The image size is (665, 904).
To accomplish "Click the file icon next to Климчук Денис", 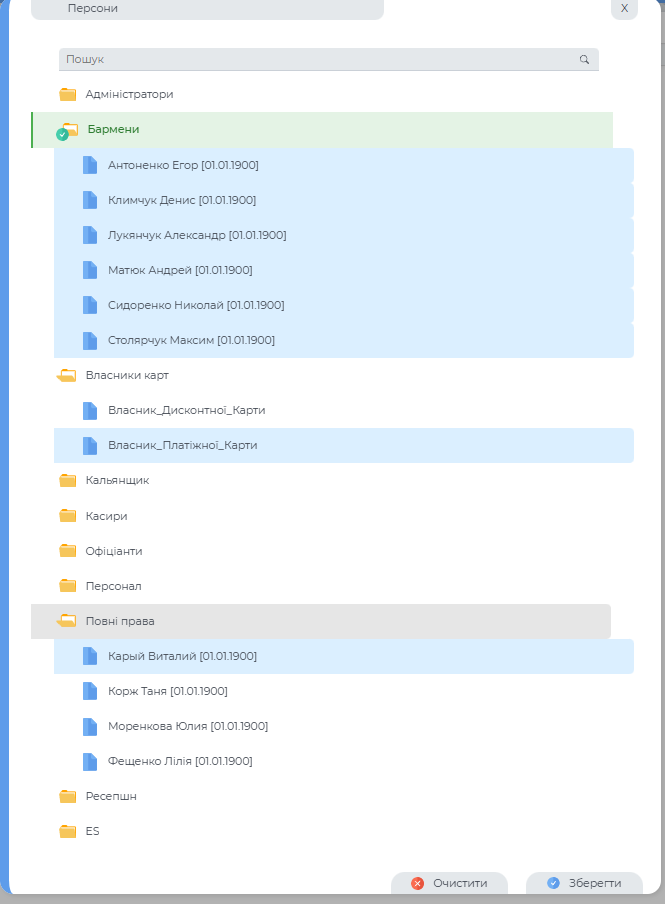I will (x=90, y=200).
